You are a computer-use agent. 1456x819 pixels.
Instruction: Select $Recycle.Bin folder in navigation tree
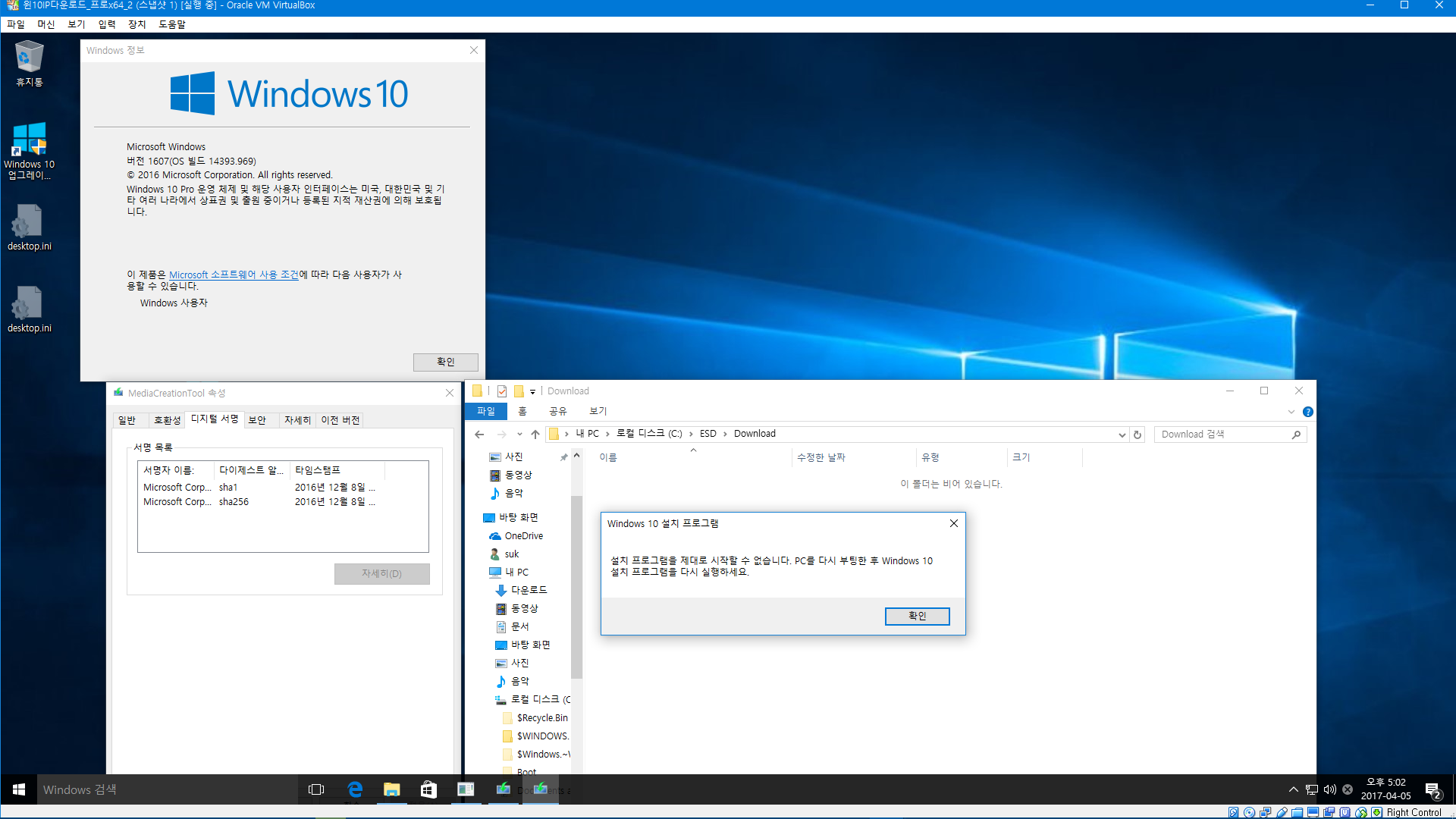tap(535, 718)
